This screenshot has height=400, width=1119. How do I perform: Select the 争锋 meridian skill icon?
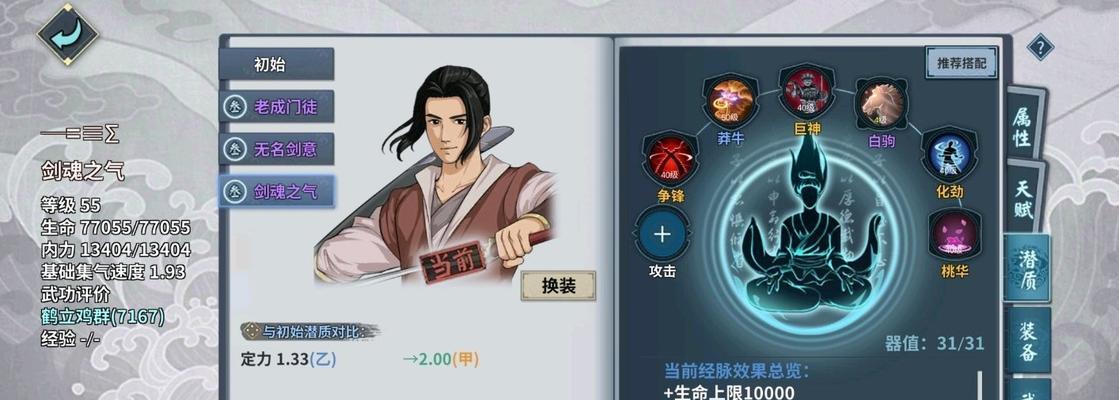point(669,159)
